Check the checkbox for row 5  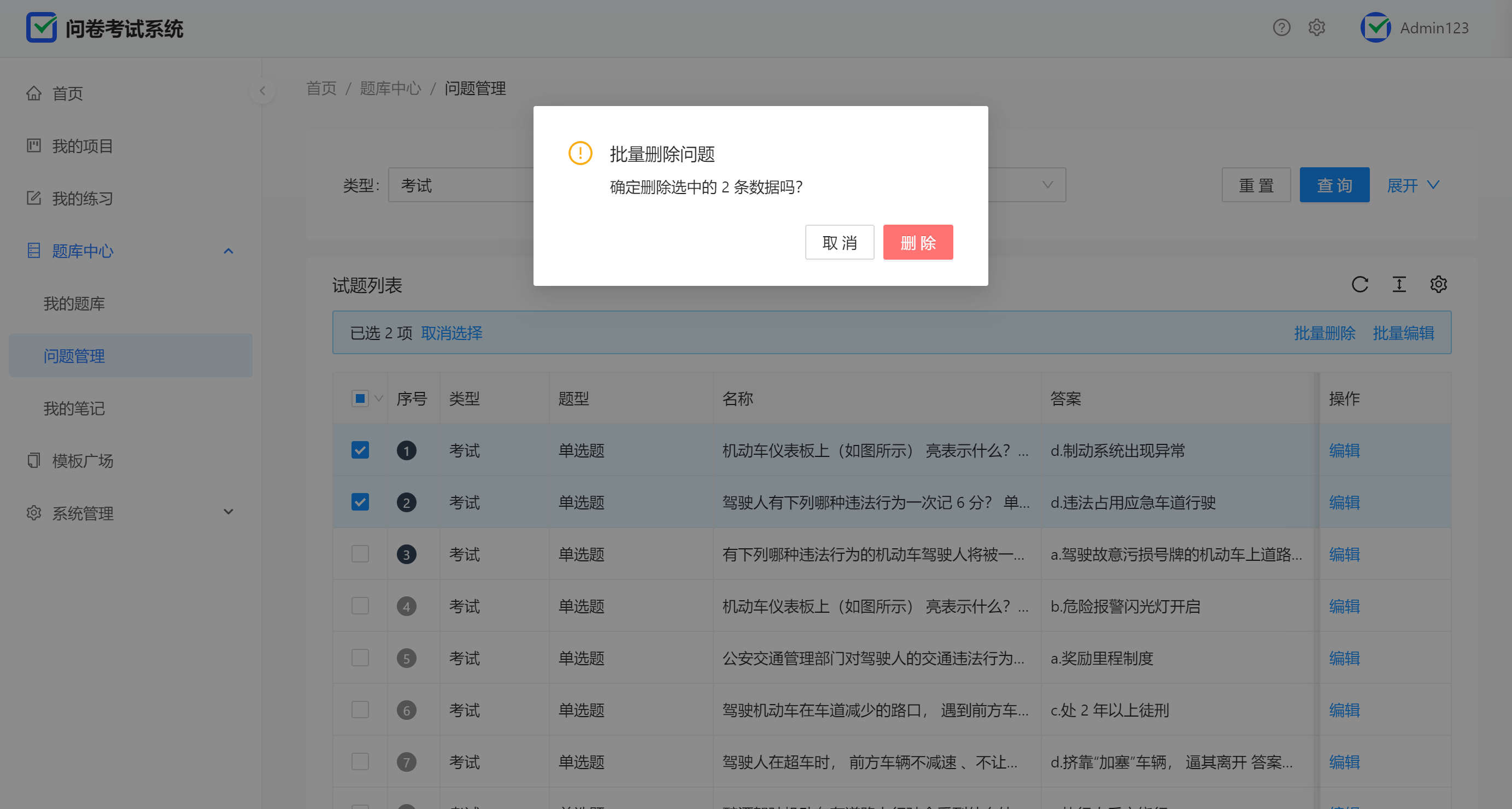click(360, 658)
